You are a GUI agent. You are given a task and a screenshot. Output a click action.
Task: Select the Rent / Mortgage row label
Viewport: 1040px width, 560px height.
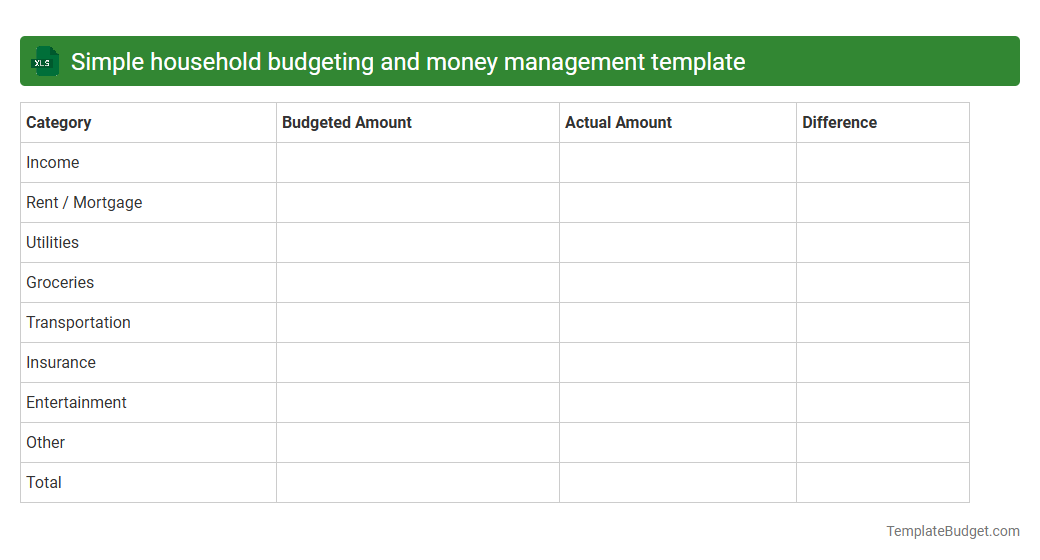84,202
